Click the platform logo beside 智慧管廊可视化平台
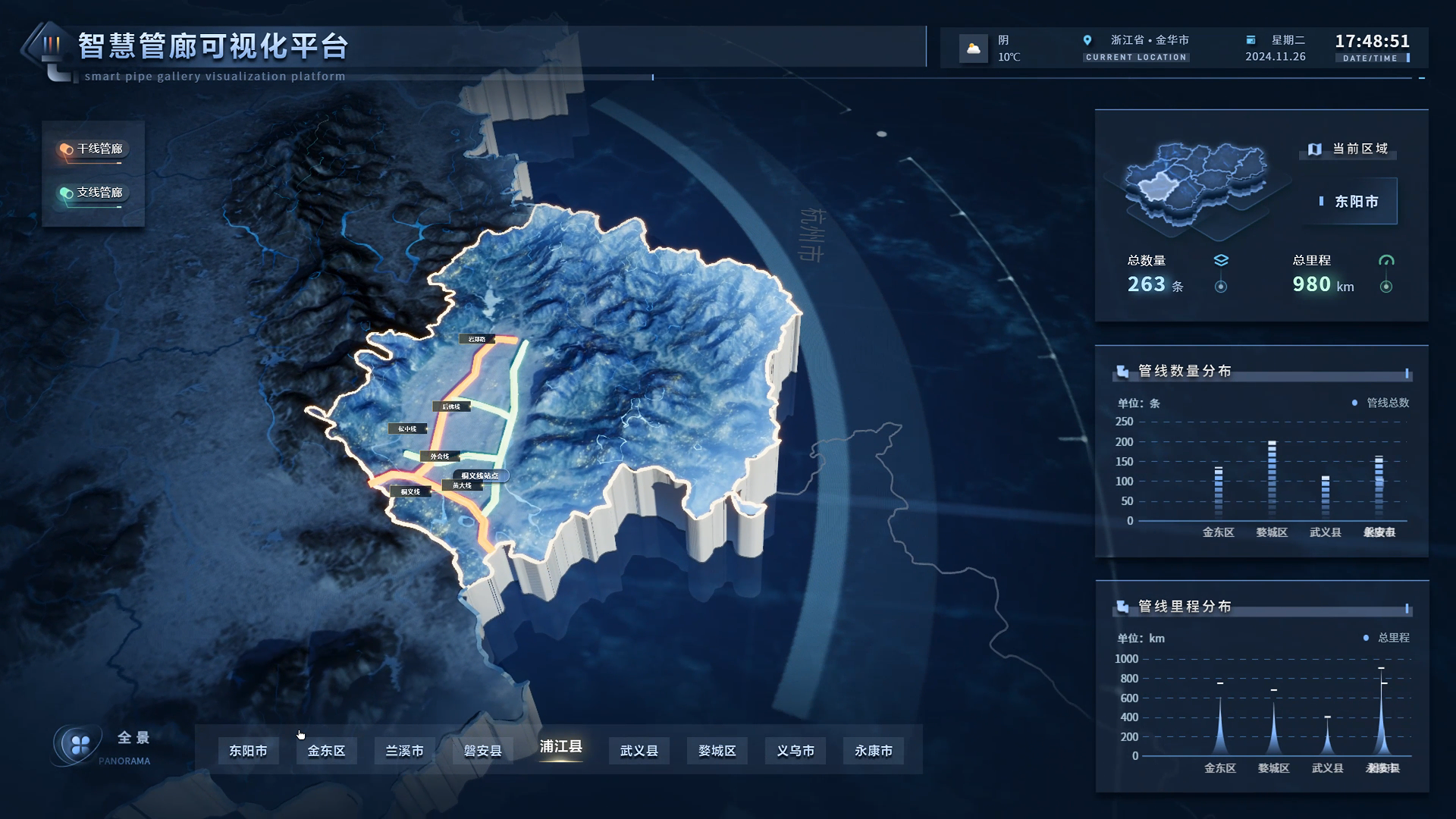The image size is (1456, 819). [50, 50]
